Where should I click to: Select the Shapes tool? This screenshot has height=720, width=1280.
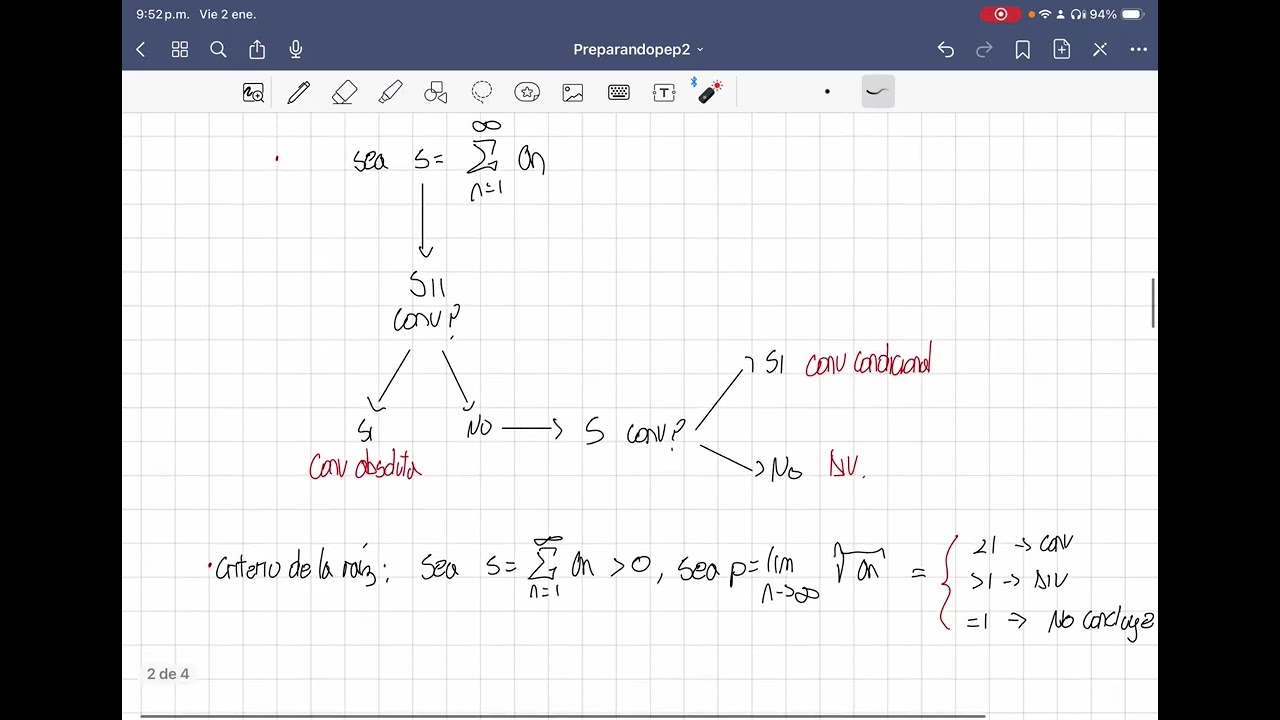coord(436,93)
